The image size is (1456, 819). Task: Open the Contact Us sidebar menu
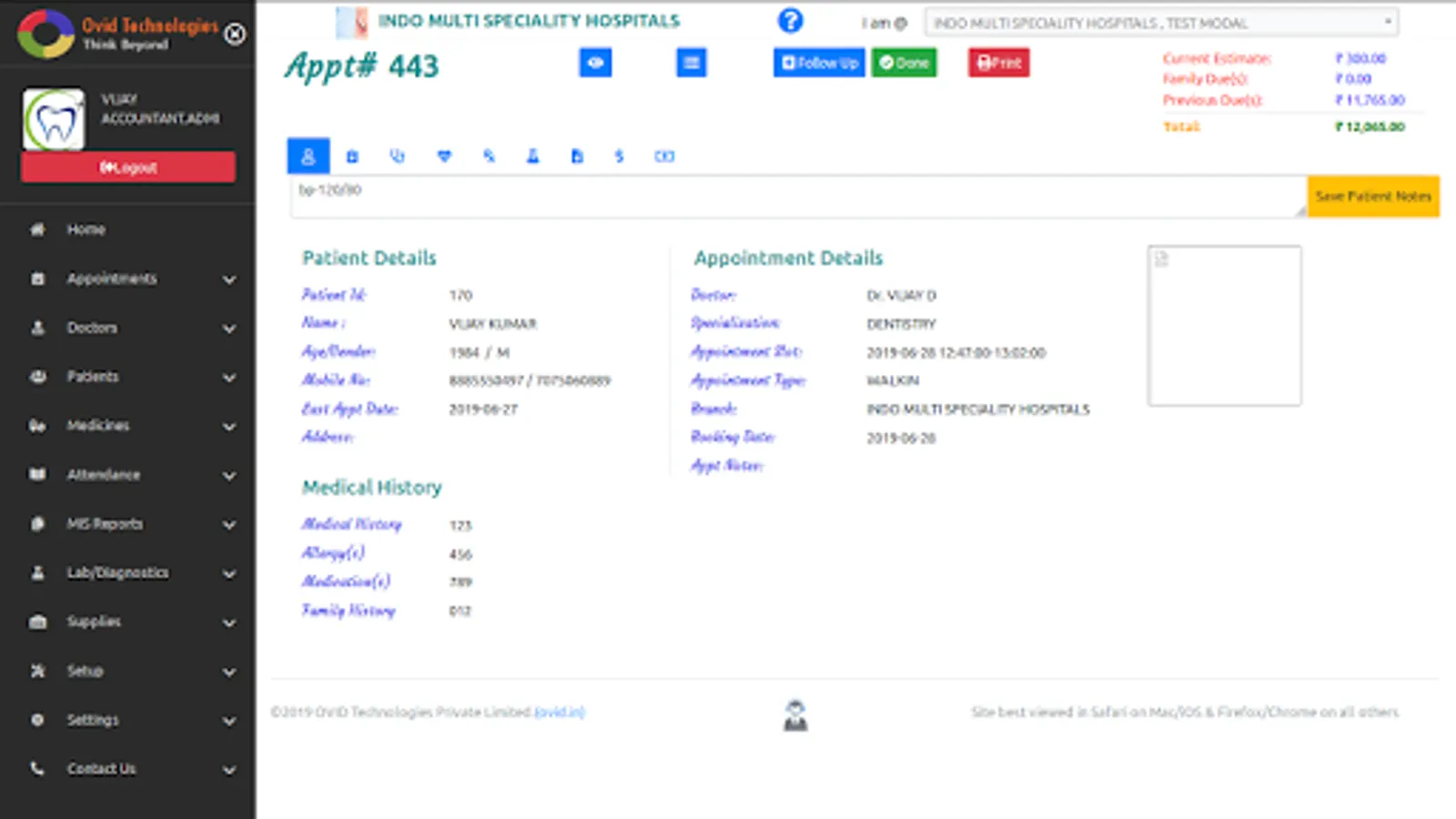tap(101, 769)
